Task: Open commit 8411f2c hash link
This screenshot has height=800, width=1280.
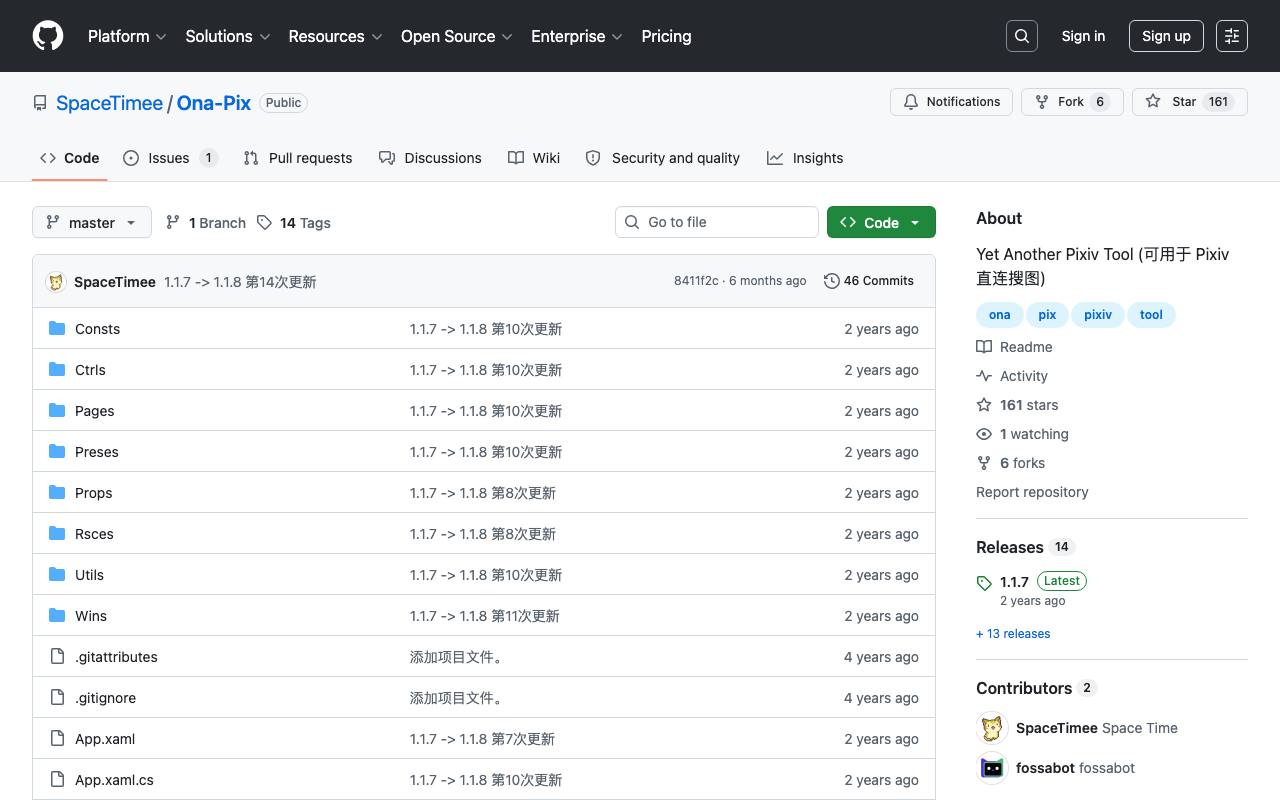Action: point(696,281)
